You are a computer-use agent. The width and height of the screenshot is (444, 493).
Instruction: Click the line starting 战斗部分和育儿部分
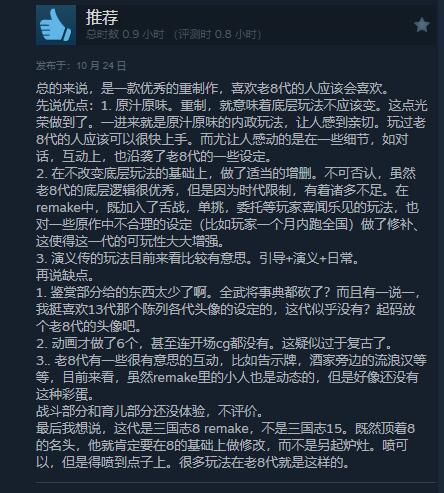tap(150, 411)
